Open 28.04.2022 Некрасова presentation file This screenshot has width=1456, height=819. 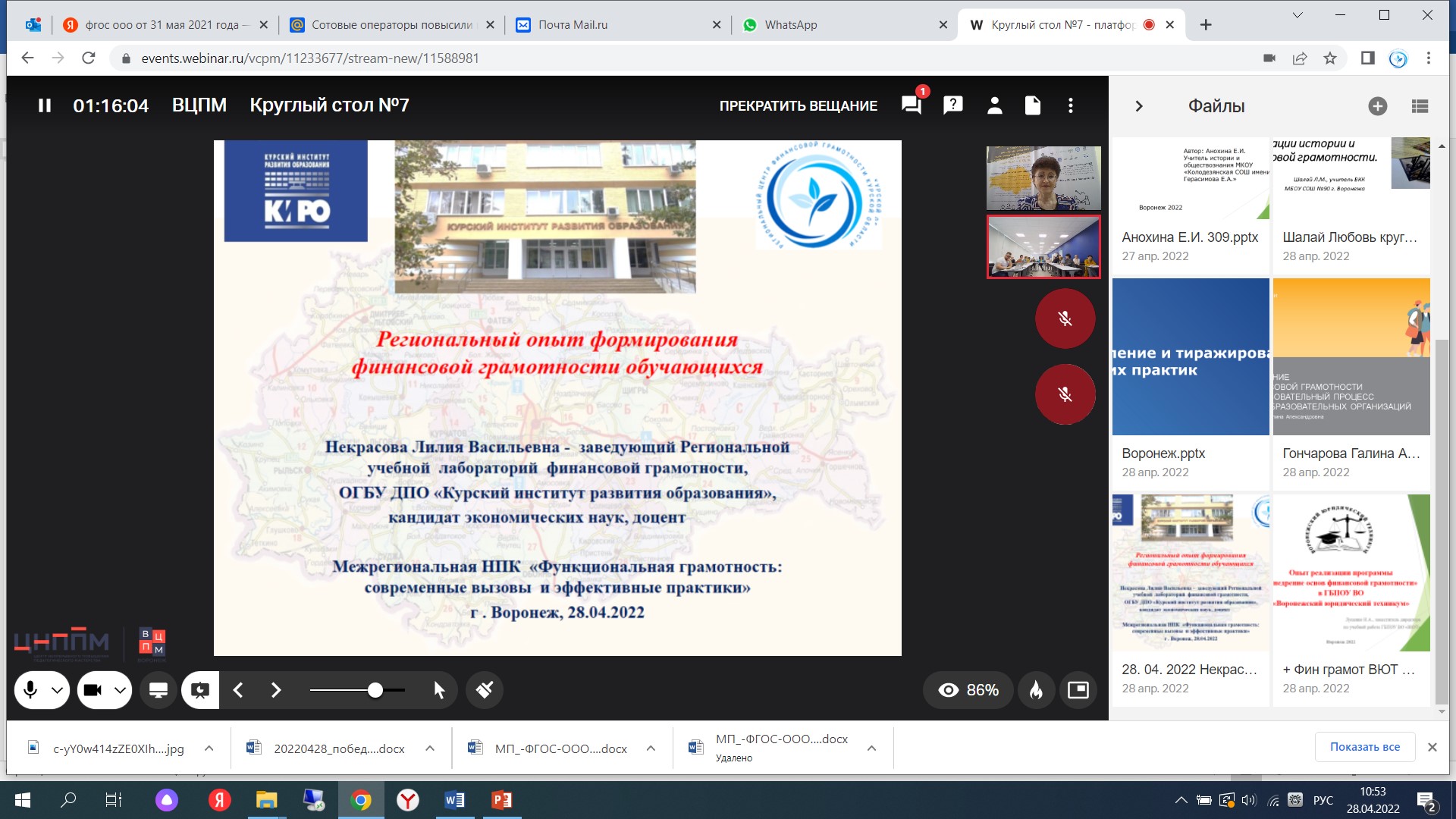(x=1191, y=600)
